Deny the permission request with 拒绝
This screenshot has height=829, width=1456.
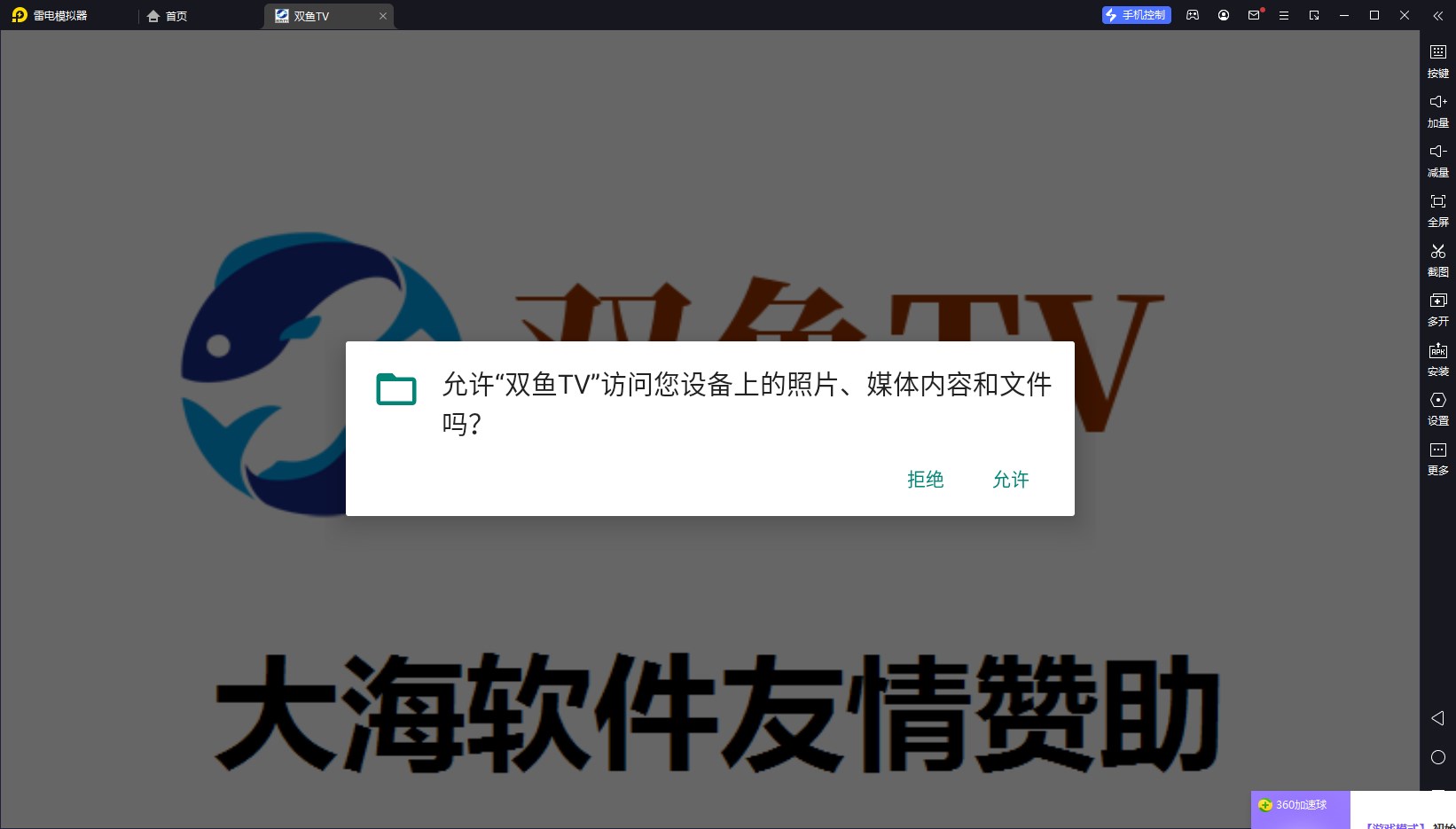(x=925, y=480)
